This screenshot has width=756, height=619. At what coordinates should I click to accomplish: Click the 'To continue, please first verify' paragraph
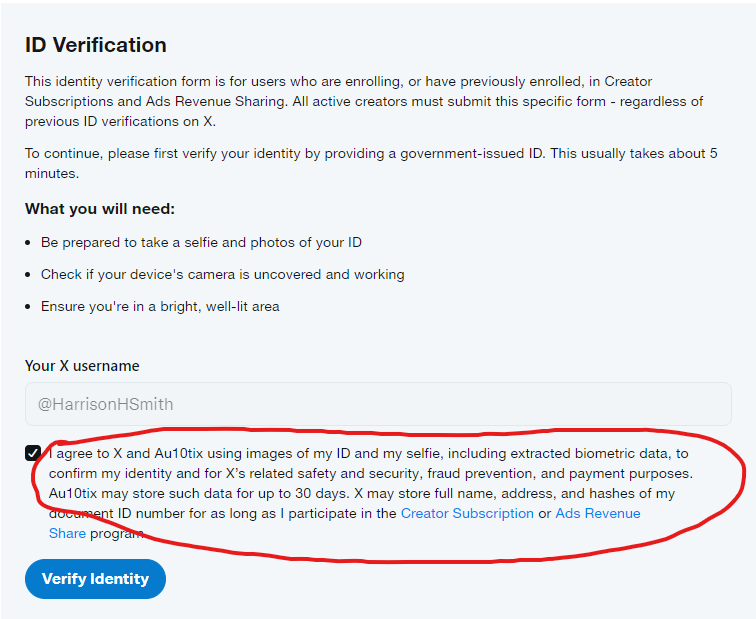[x=370, y=163]
